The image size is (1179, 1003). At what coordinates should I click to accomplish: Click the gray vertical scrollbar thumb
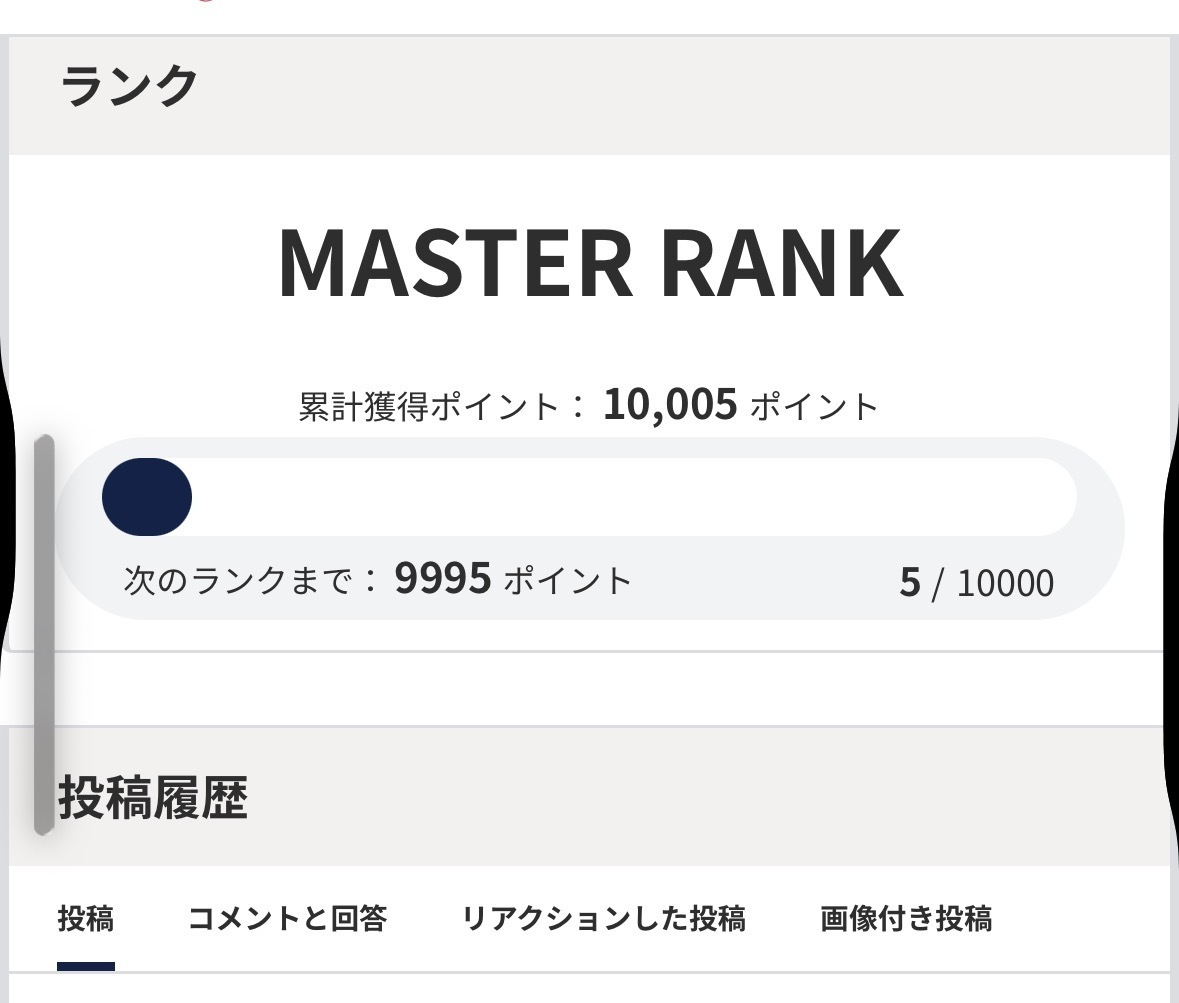coord(44,634)
